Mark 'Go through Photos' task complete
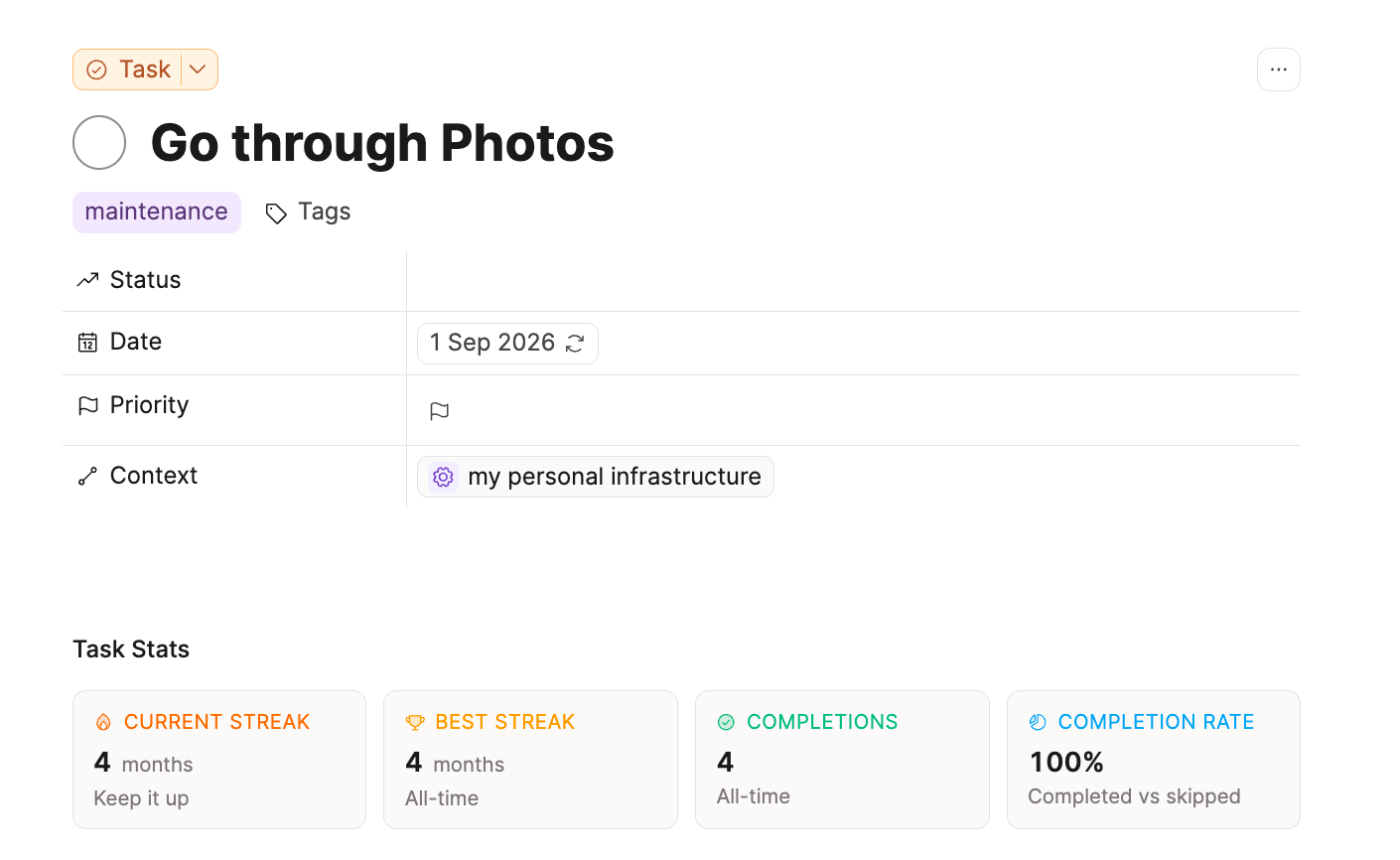Image resolution: width=1400 pixels, height=860 pixels. point(99,143)
